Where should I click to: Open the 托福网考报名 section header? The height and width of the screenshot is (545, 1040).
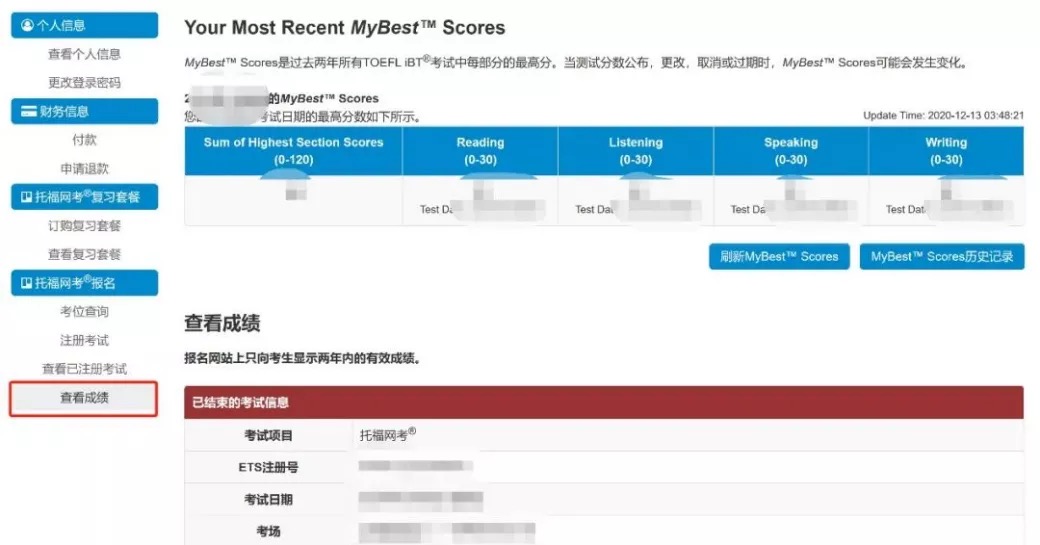coord(84,283)
